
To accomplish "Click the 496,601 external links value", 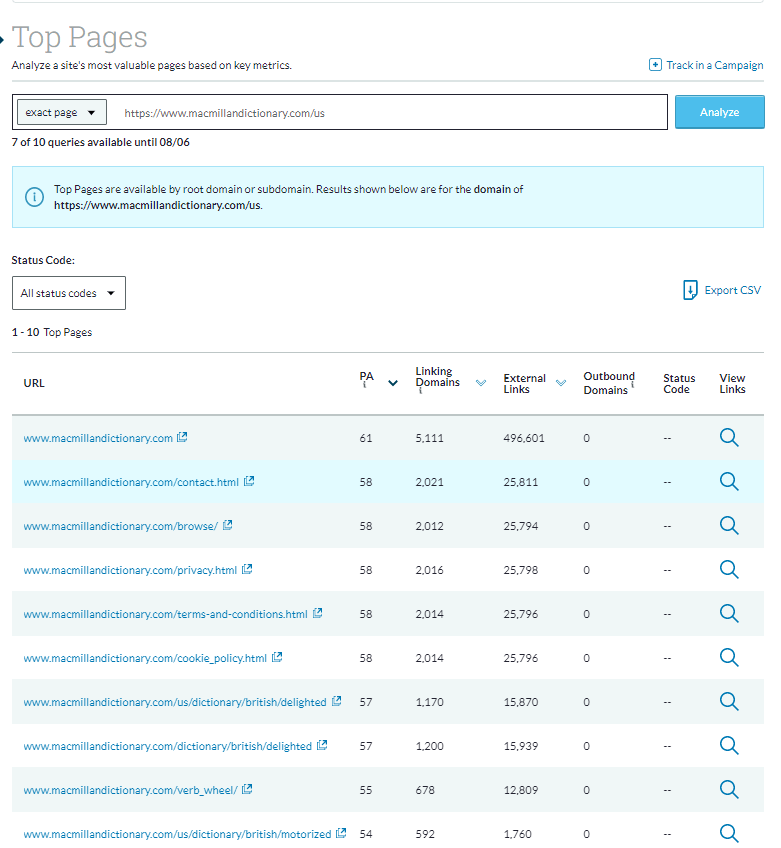I will (x=524, y=438).
